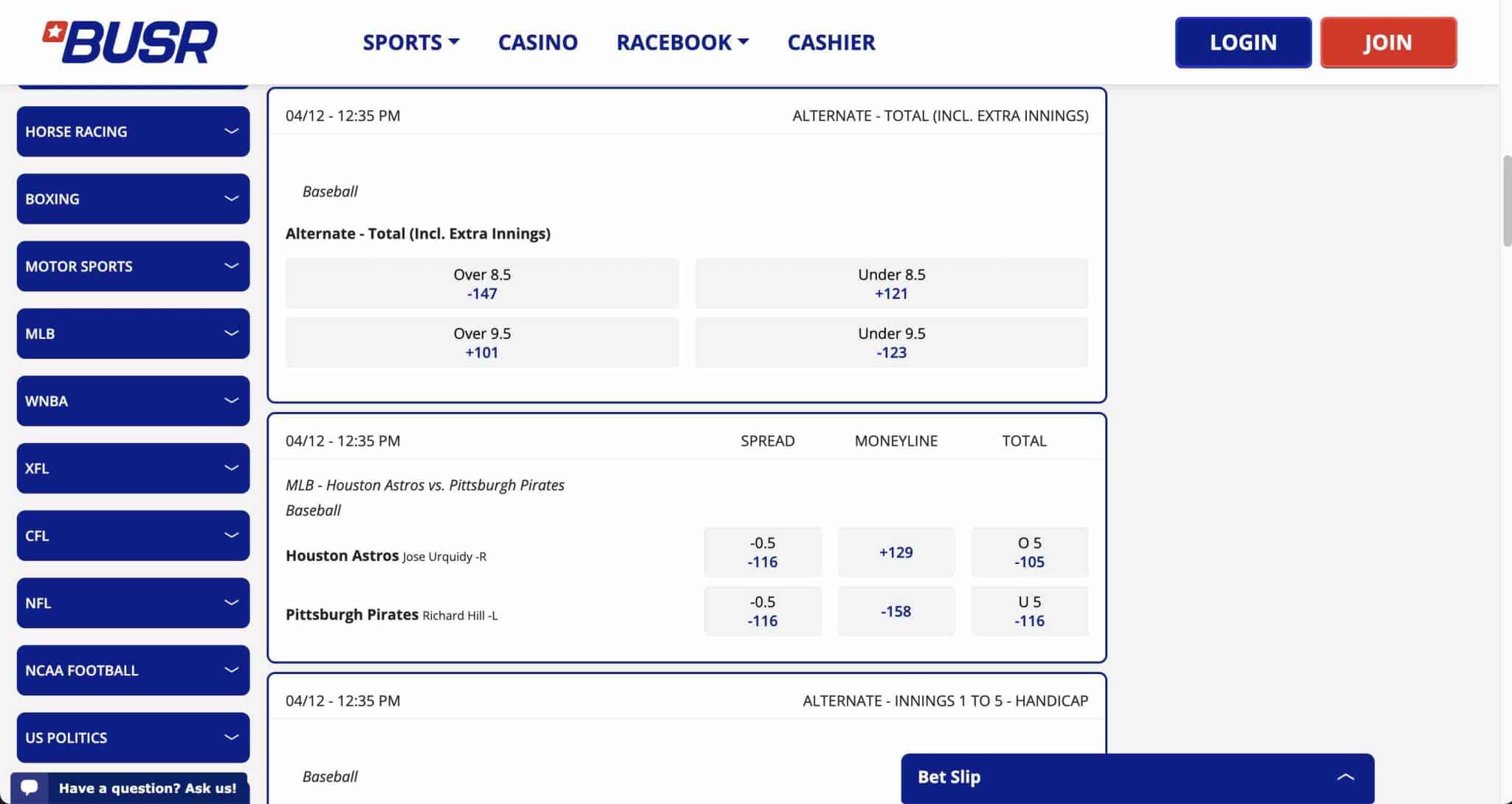Viewport: 1512px width, 804px height.
Task: Click 'ALTERNATE - INNINGS 1 TO 5 - HANDICAP' label
Action: tap(946, 701)
